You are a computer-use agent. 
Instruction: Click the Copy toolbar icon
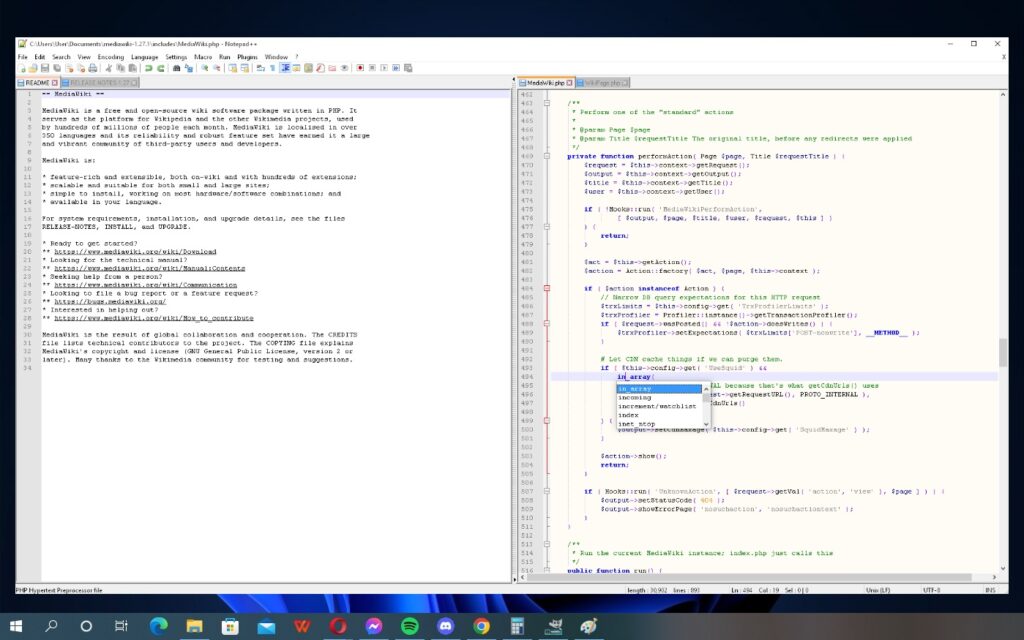(120, 68)
